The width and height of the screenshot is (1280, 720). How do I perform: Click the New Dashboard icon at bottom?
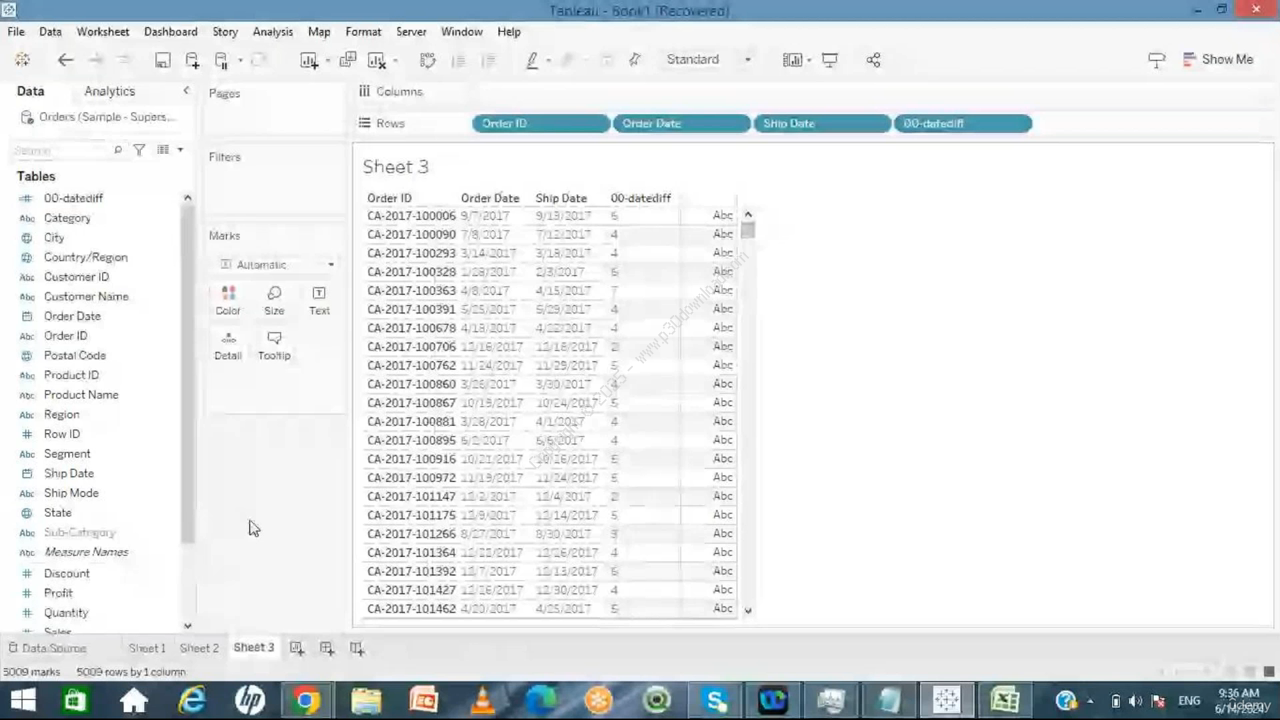[326, 648]
